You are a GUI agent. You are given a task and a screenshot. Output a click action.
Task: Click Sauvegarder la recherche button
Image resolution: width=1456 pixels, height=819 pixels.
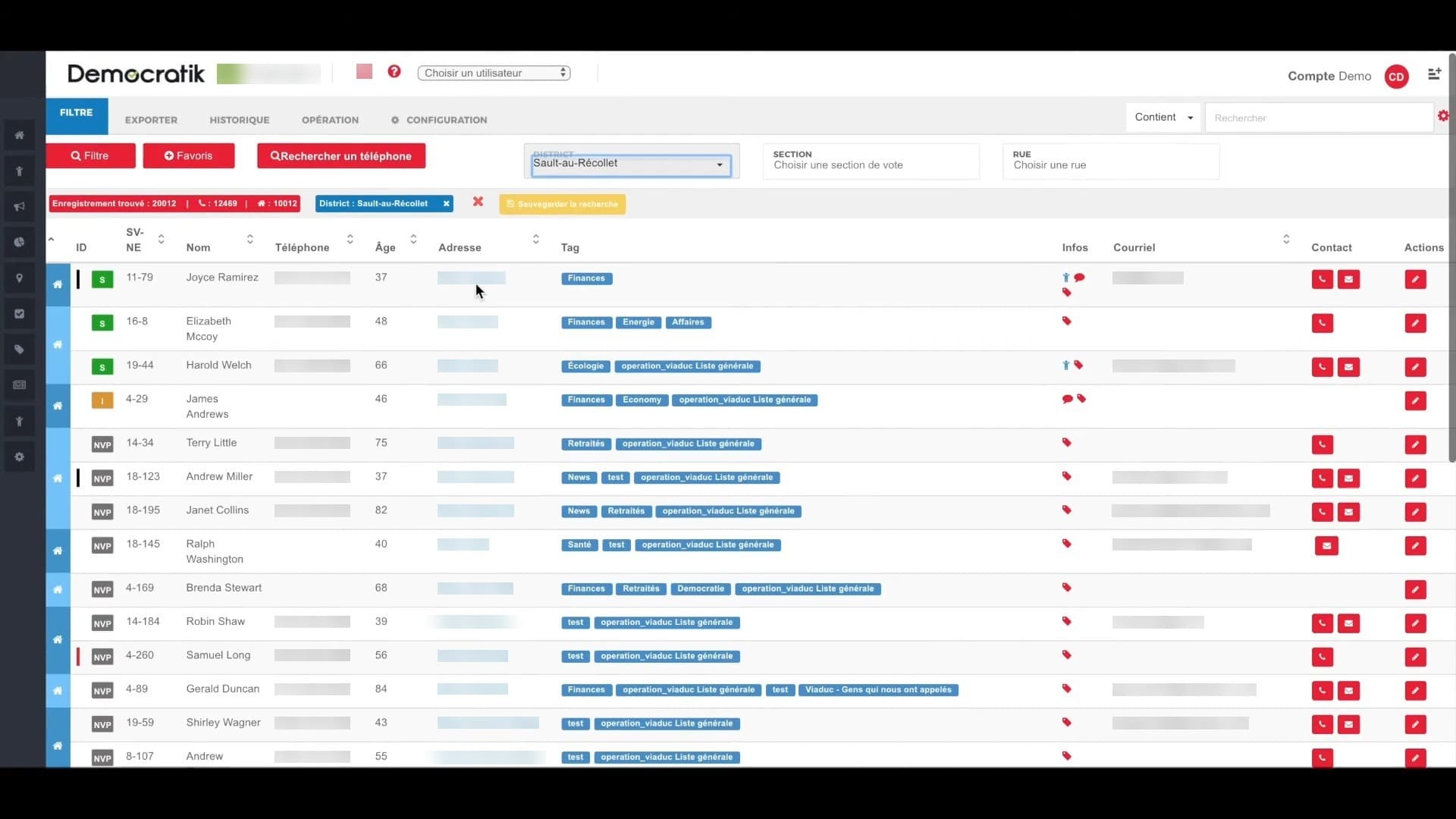[562, 204]
